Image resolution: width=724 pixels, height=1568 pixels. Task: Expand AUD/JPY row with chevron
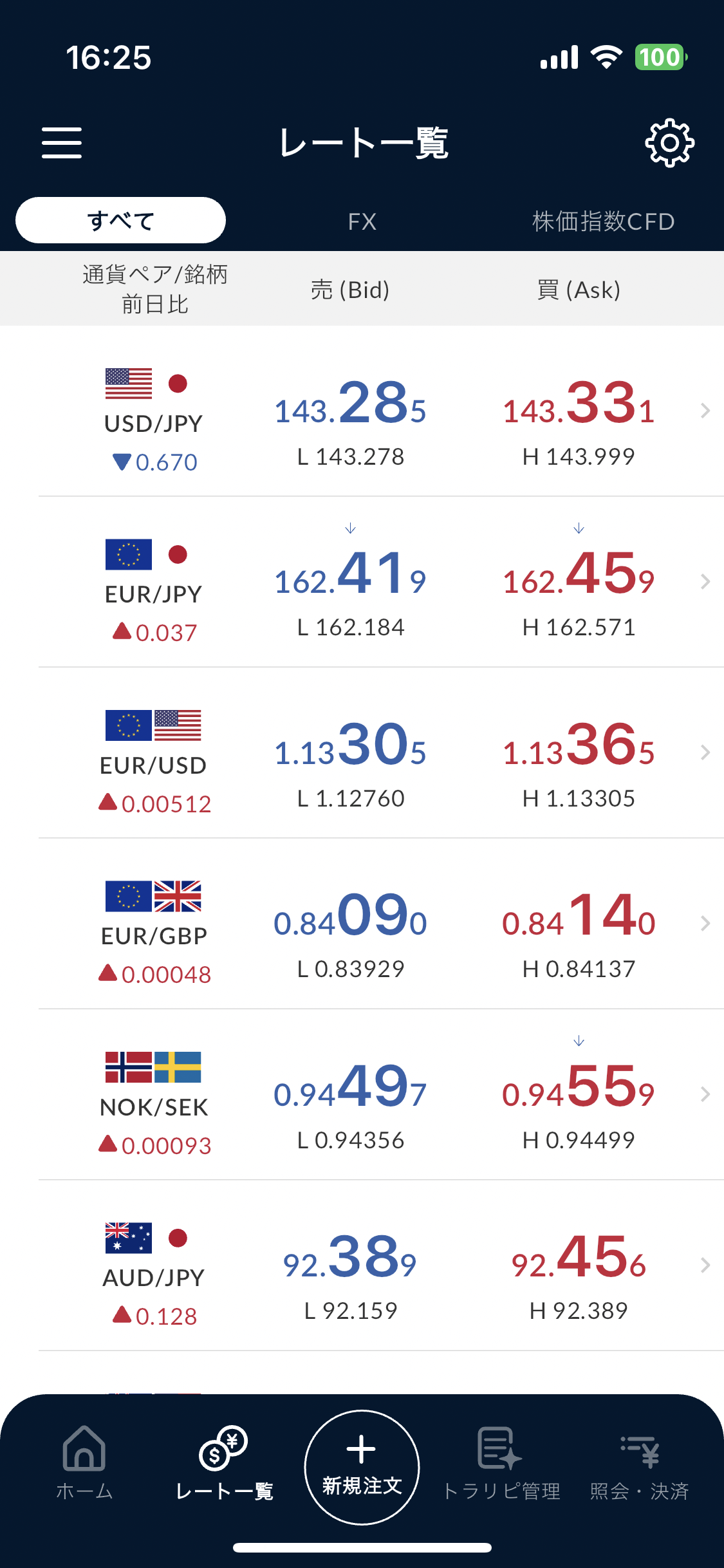[x=705, y=1265]
